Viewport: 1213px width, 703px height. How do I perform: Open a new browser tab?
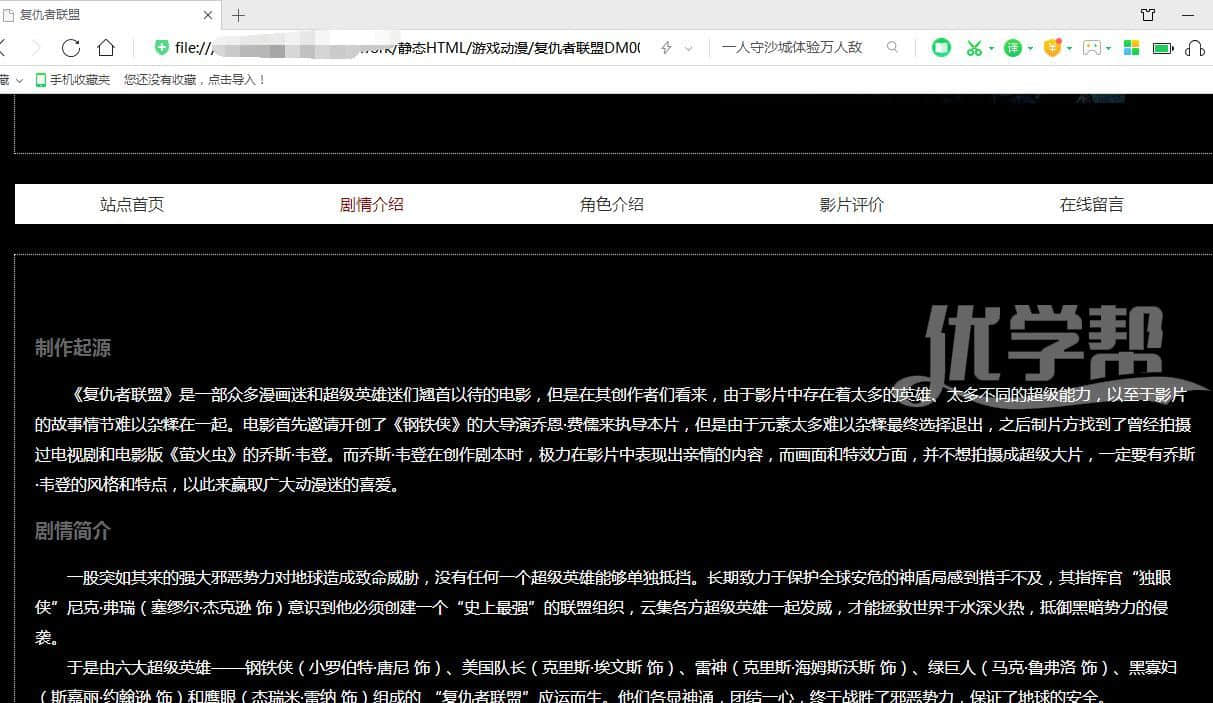(238, 15)
